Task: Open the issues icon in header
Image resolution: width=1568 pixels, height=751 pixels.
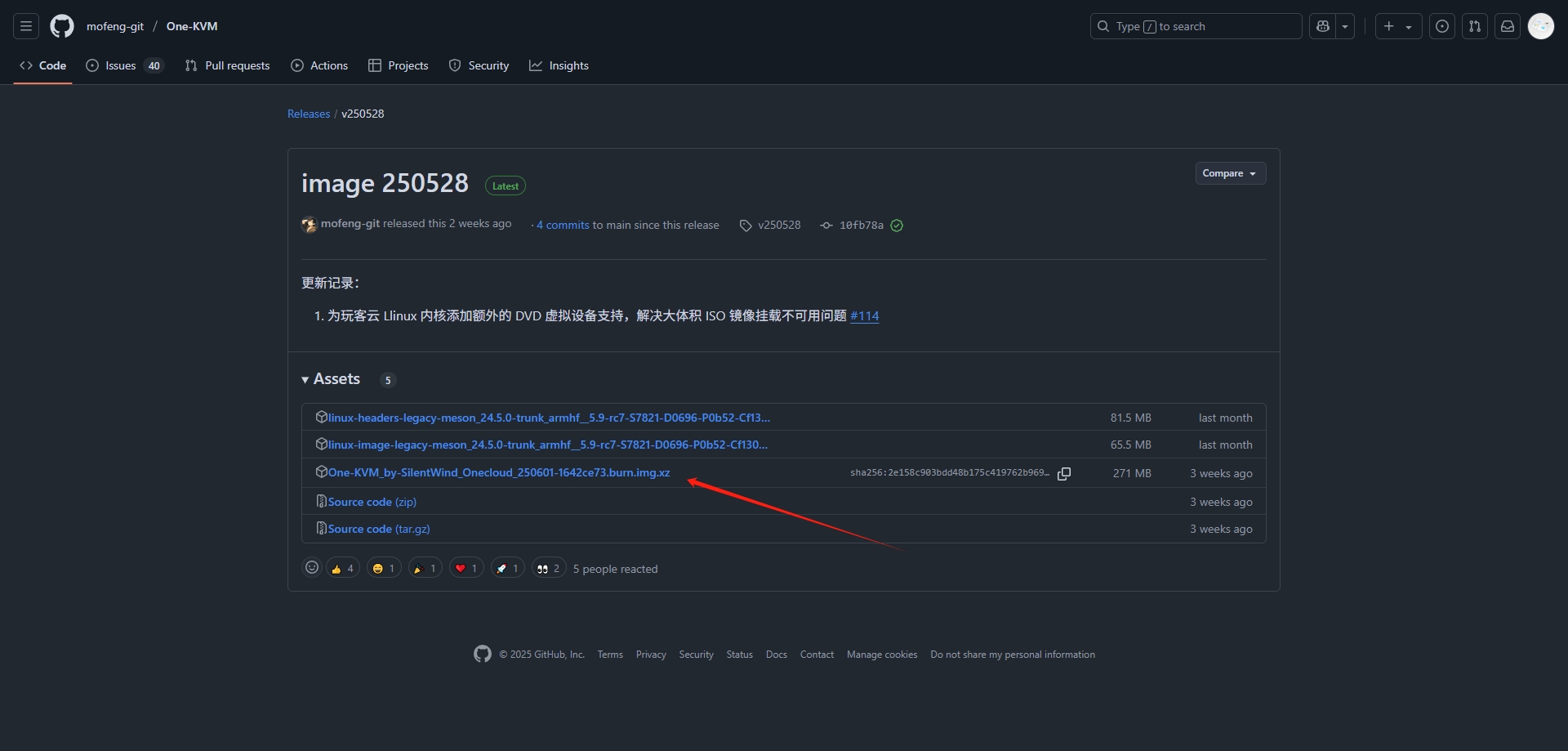Action: pyautogui.click(x=1442, y=26)
